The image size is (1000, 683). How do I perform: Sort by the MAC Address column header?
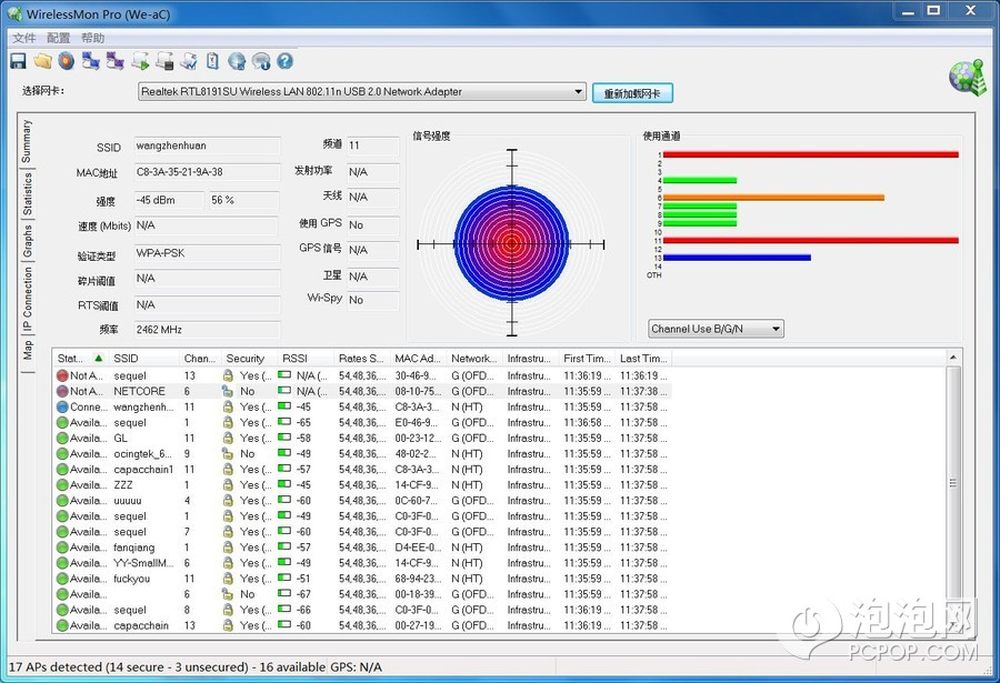coord(418,358)
